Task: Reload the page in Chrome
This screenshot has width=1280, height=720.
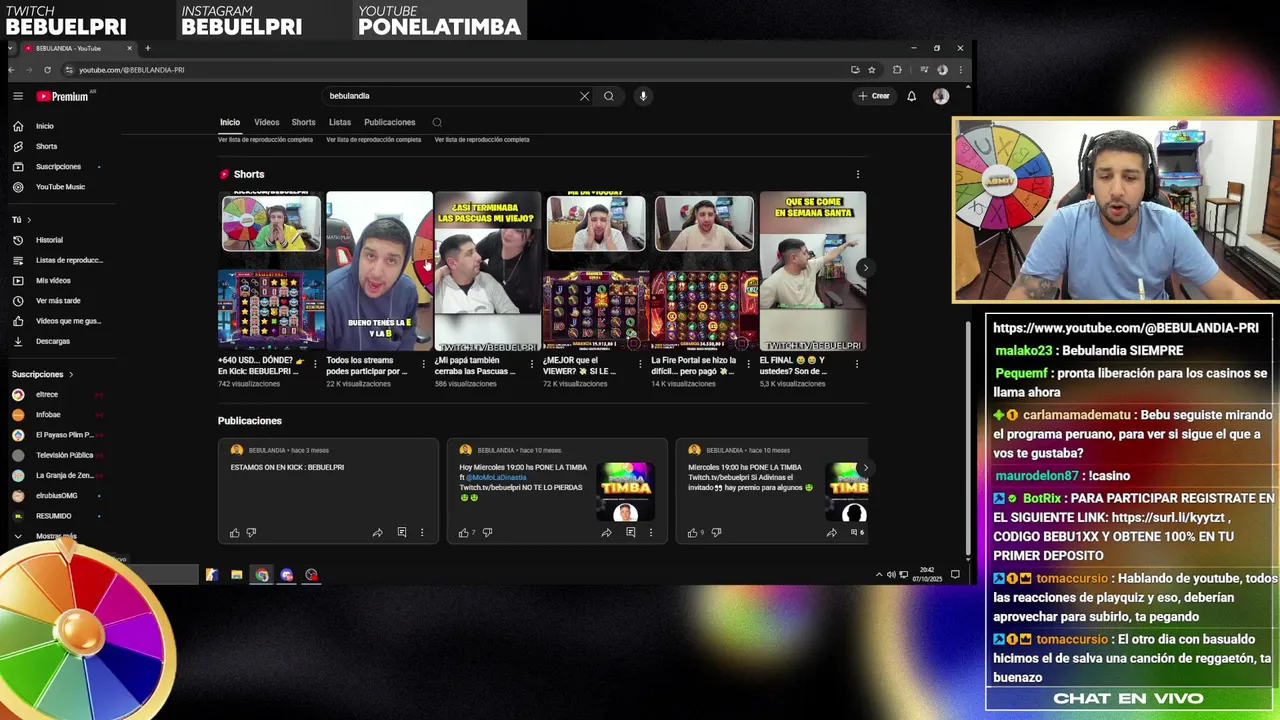Action: pyautogui.click(x=47, y=70)
